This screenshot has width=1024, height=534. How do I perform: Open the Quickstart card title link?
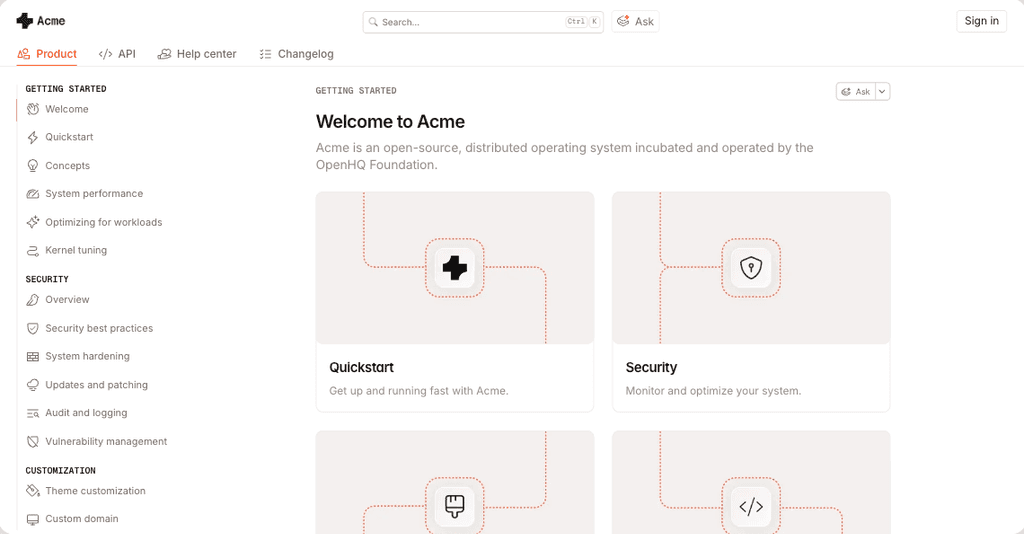pos(361,368)
